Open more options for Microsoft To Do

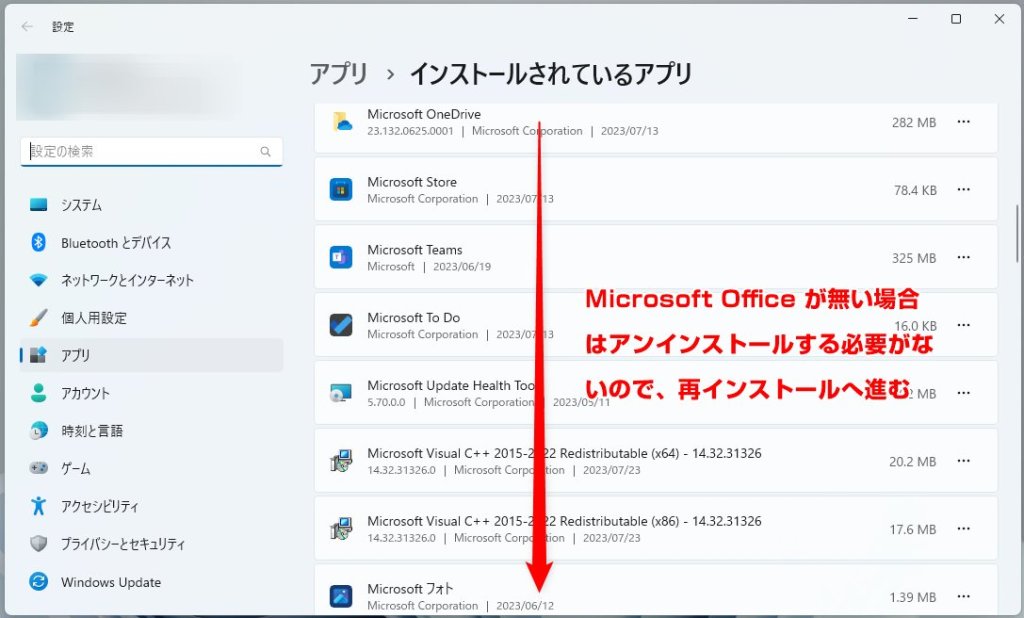(963, 325)
